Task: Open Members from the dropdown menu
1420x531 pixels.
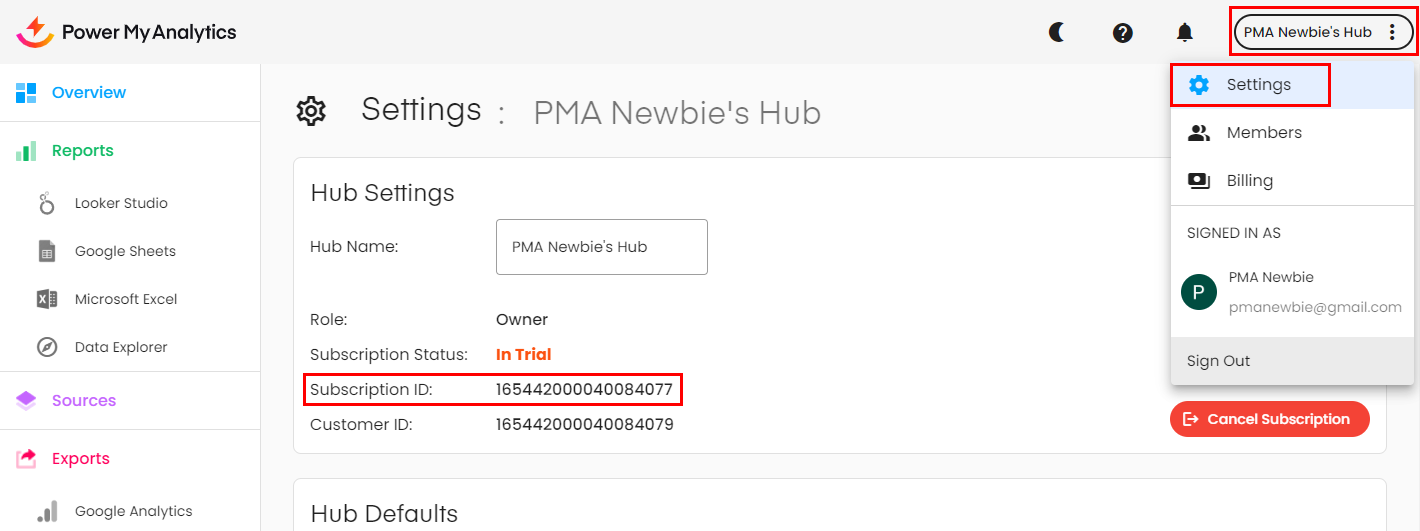Action: pos(1263,133)
